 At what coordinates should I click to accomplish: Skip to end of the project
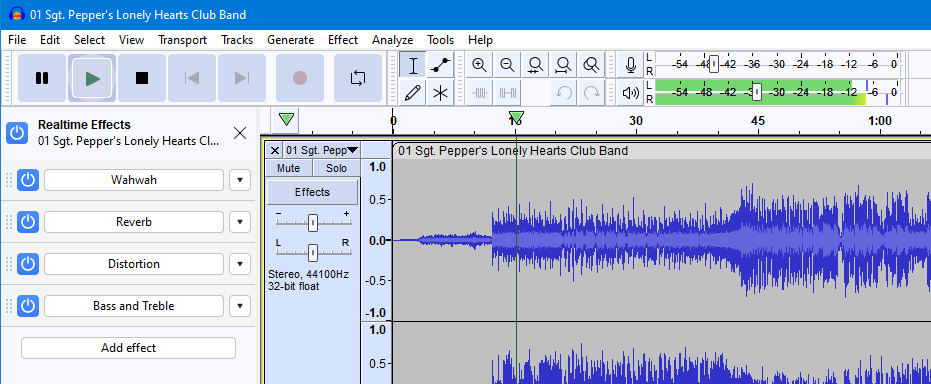coord(242,78)
